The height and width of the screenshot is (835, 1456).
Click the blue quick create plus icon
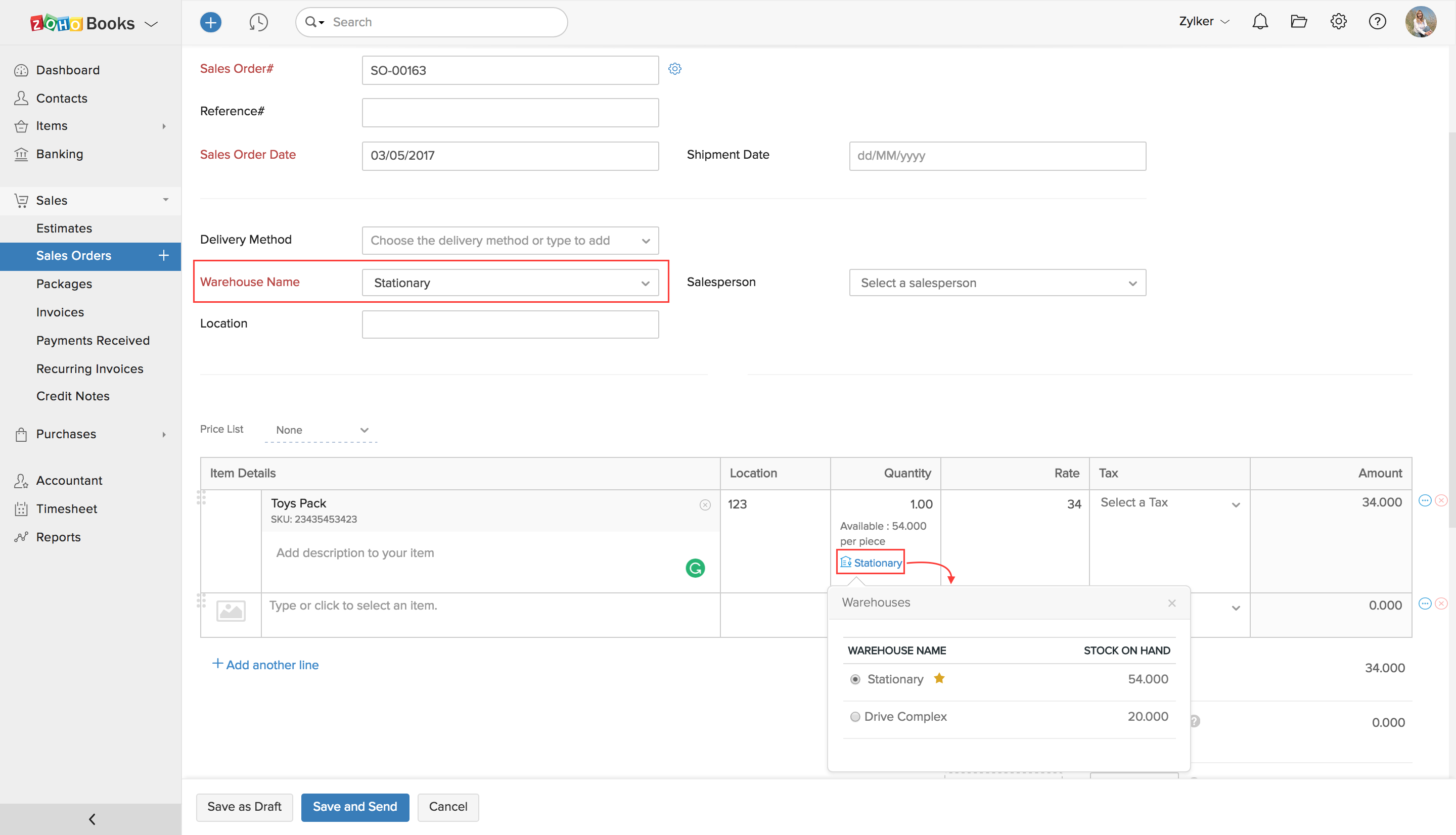click(x=210, y=22)
